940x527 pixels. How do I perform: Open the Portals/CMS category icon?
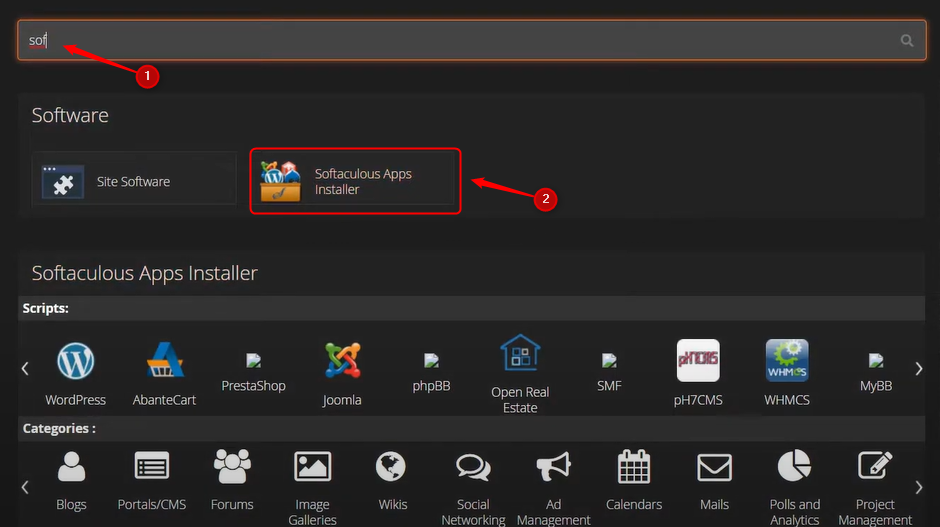[x=152, y=466]
